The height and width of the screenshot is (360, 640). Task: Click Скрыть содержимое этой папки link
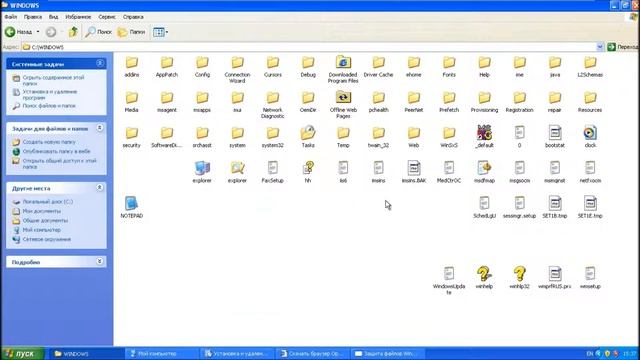(x=53, y=80)
